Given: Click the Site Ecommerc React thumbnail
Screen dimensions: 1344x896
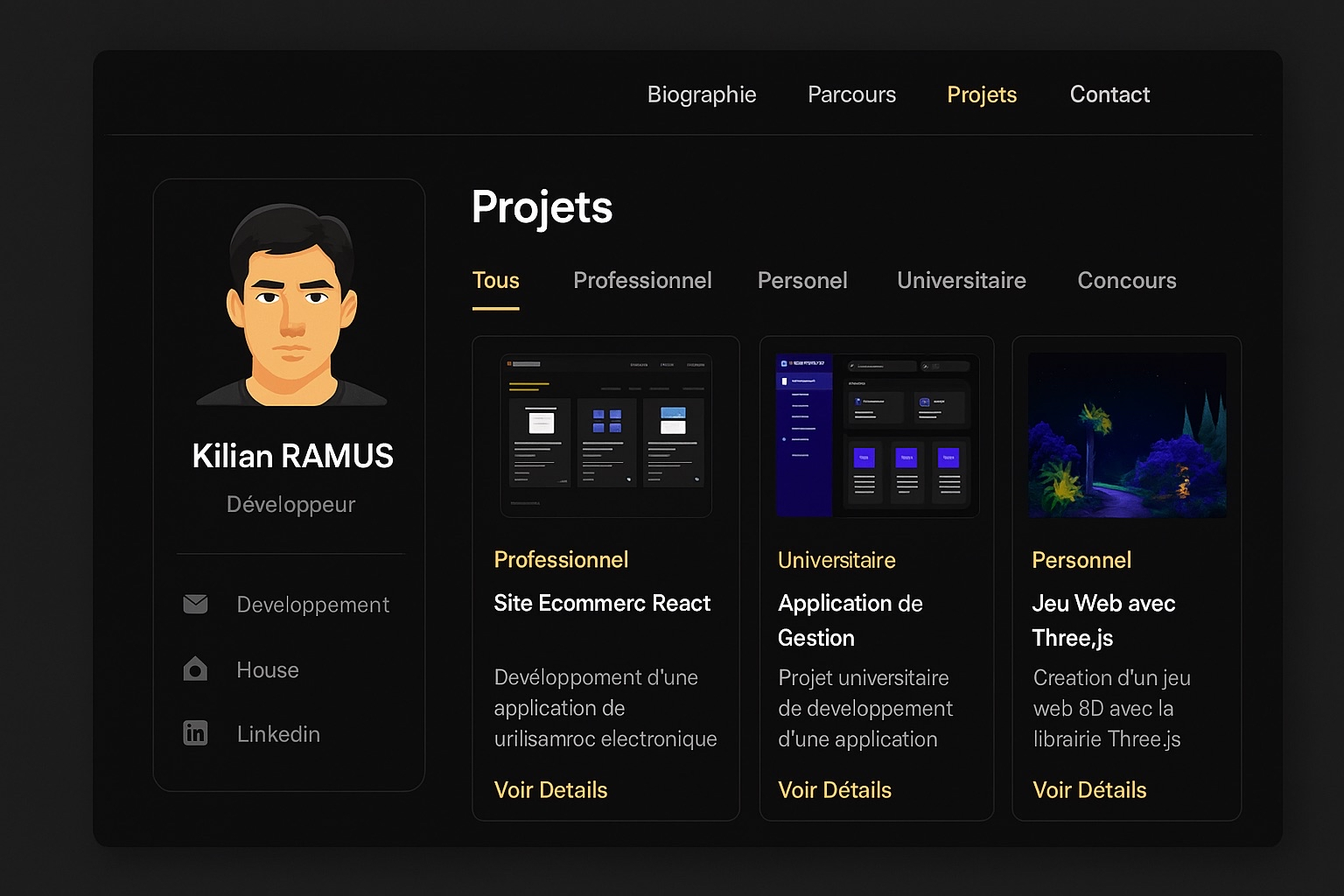Looking at the screenshot, I should (605, 435).
